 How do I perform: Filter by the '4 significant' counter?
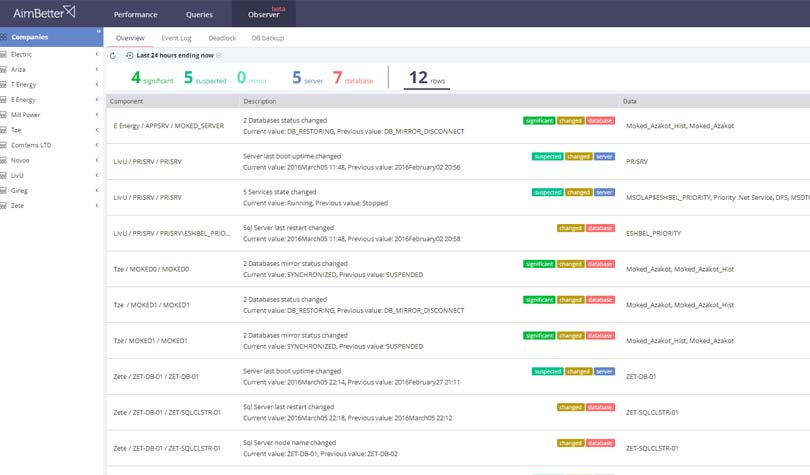tap(152, 78)
